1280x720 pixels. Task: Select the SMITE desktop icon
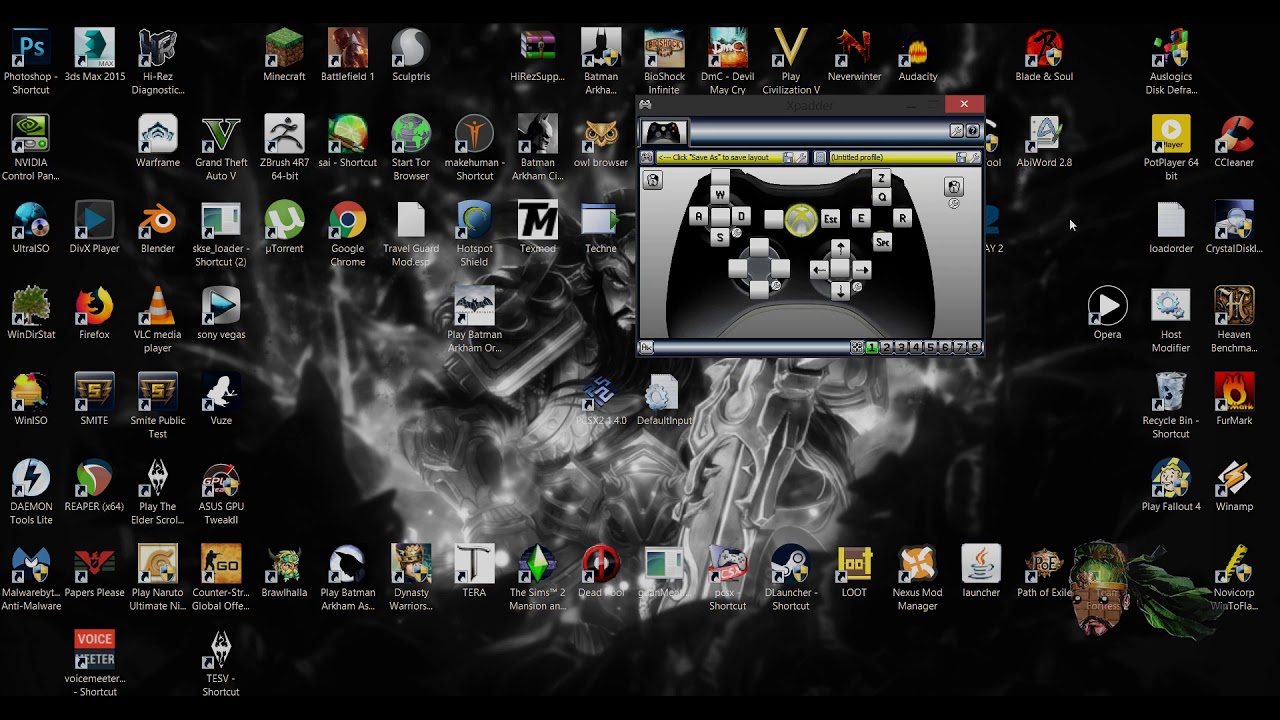click(94, 400)
